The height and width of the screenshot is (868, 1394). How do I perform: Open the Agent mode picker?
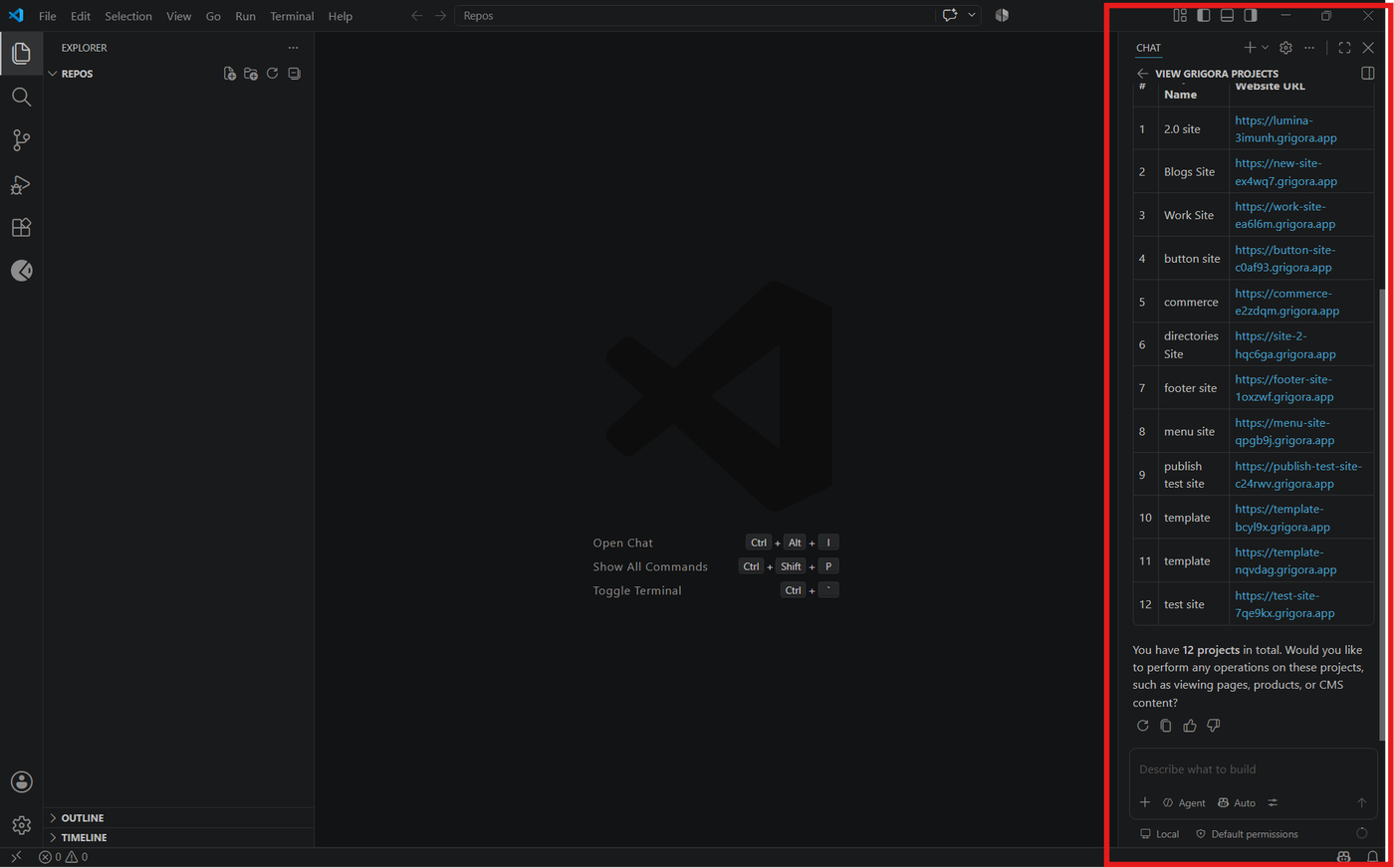pos(1184,802)
